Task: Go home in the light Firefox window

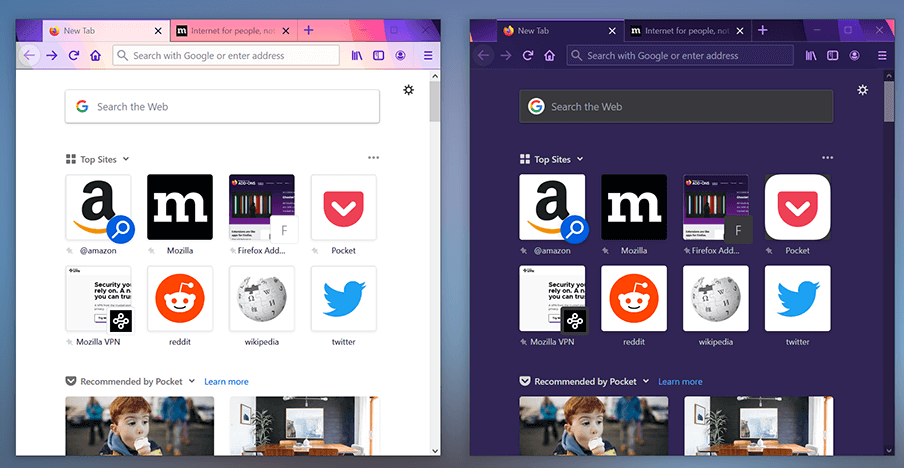Action: click(x=96, y=55)
